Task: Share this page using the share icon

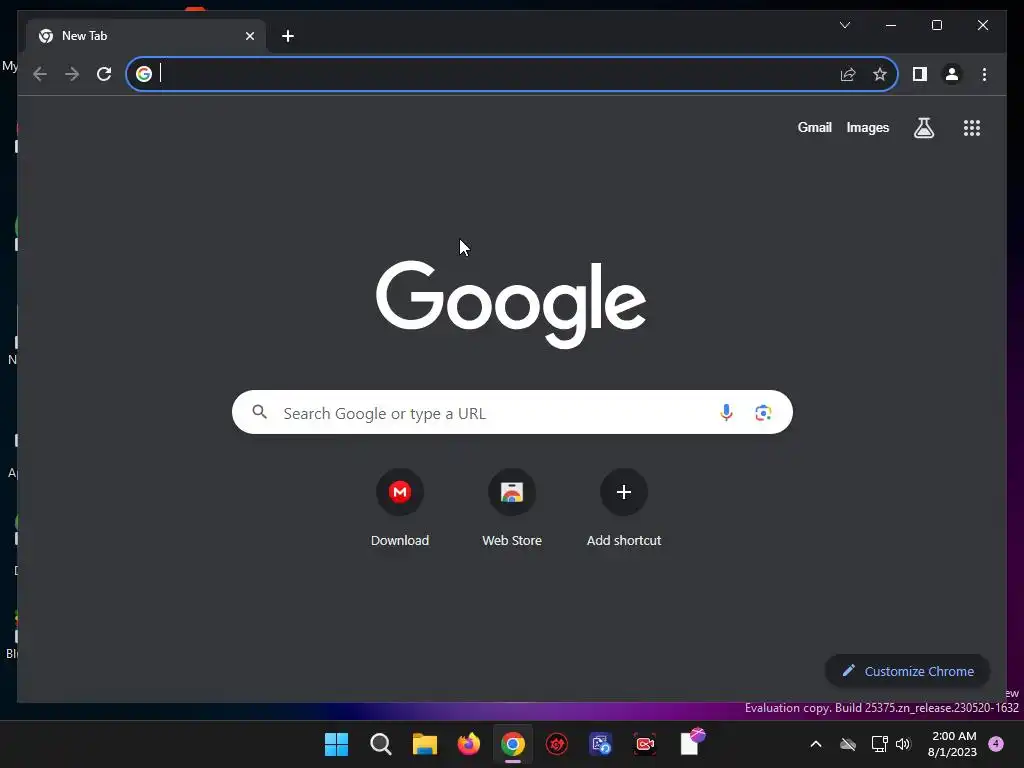Action: pyautogui.click(x=848, y=74)
